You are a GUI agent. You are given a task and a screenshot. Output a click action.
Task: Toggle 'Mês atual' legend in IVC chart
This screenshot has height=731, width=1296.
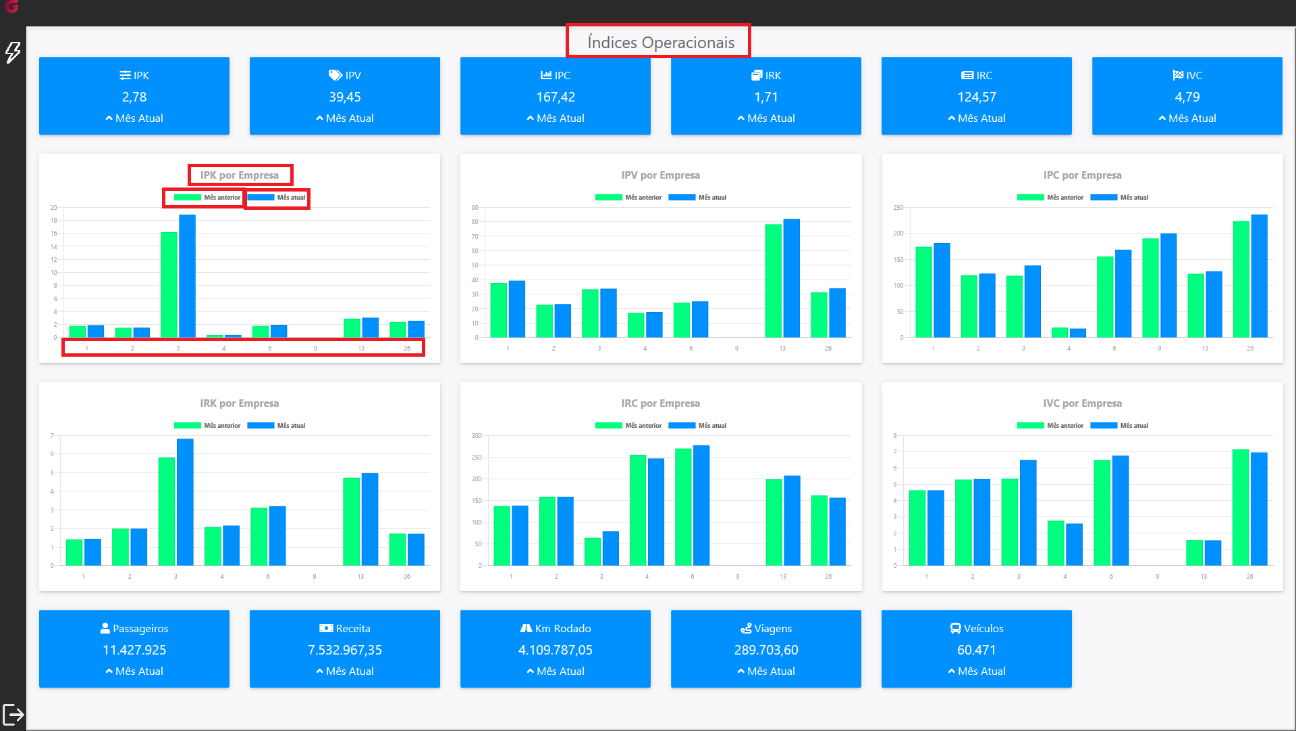(1120, 425)
